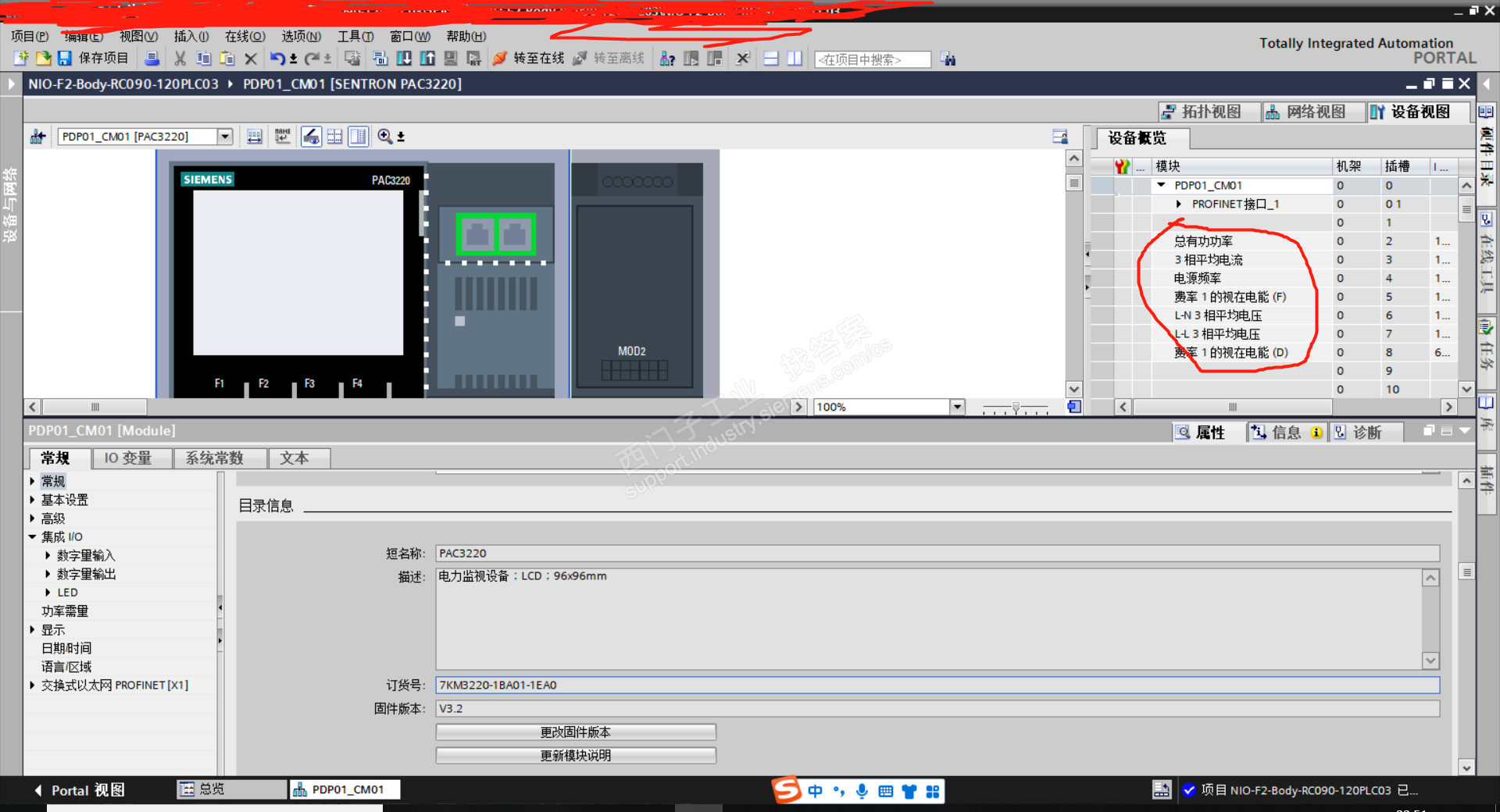Click the 转至在线 button

(529, 59)
